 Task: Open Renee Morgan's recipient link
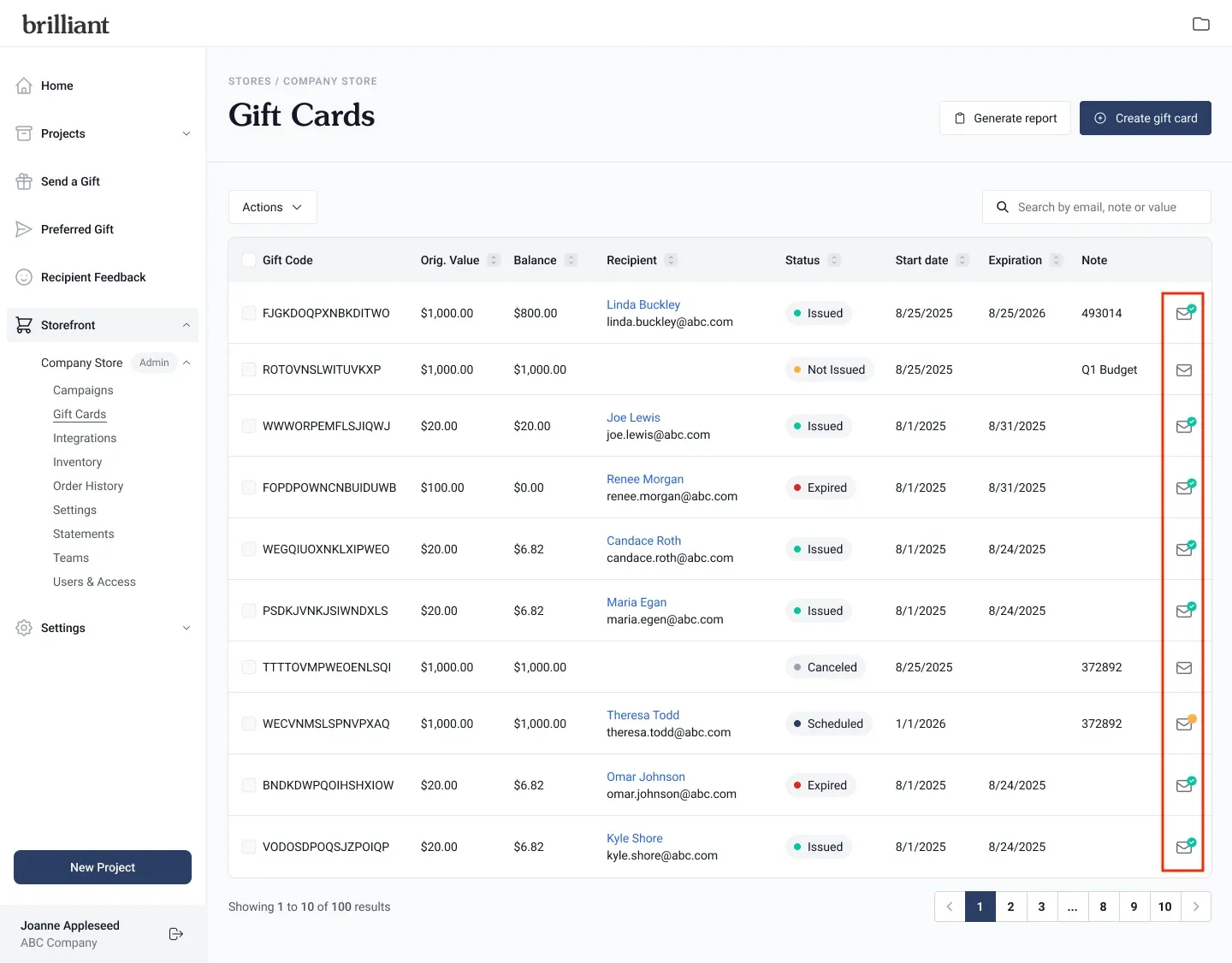point(644,479)
